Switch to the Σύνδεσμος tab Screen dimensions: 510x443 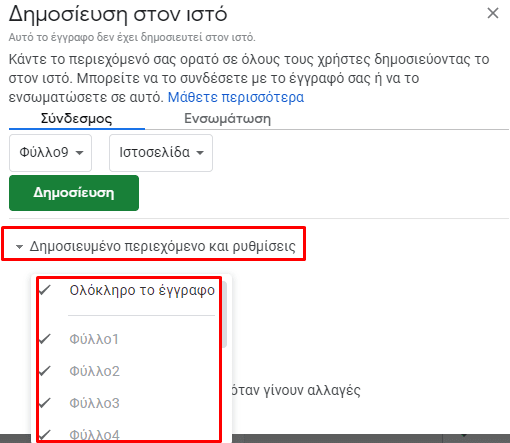point(77,119)
